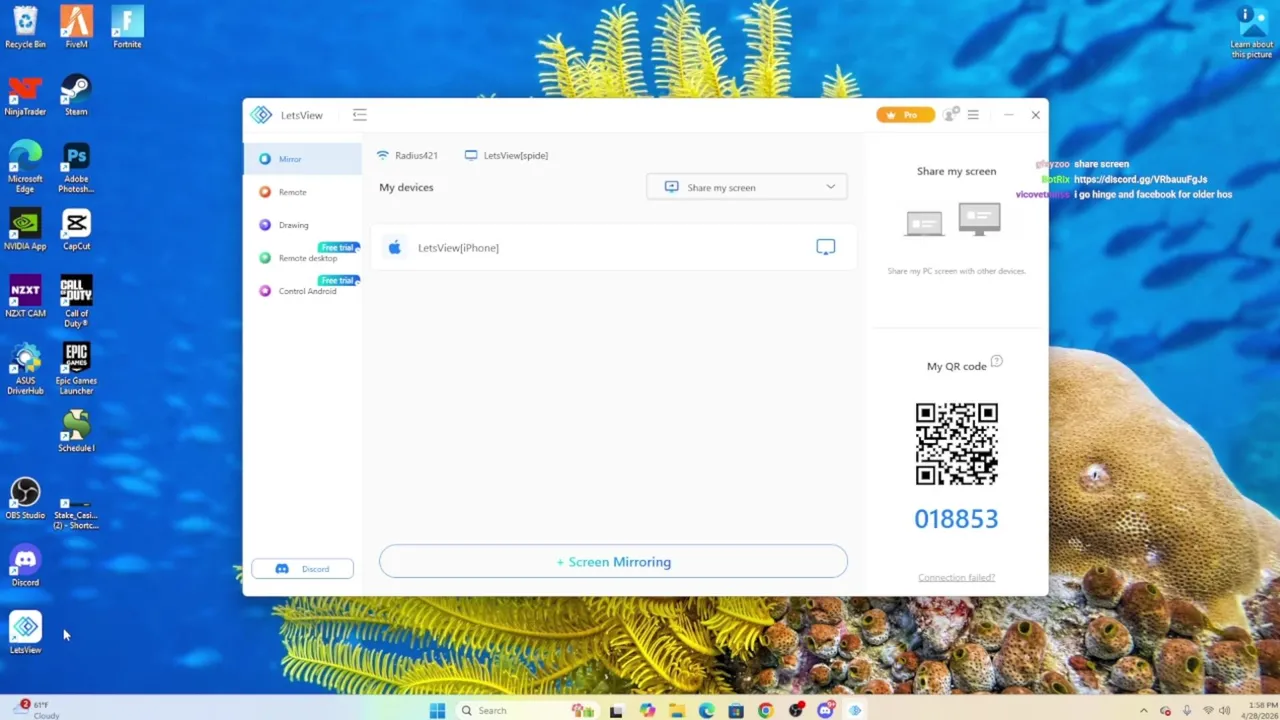The width and height of the screenshot is (1280, 720).
Task: Click Learn about this picture icon
Action: [x=1252, y=31]
